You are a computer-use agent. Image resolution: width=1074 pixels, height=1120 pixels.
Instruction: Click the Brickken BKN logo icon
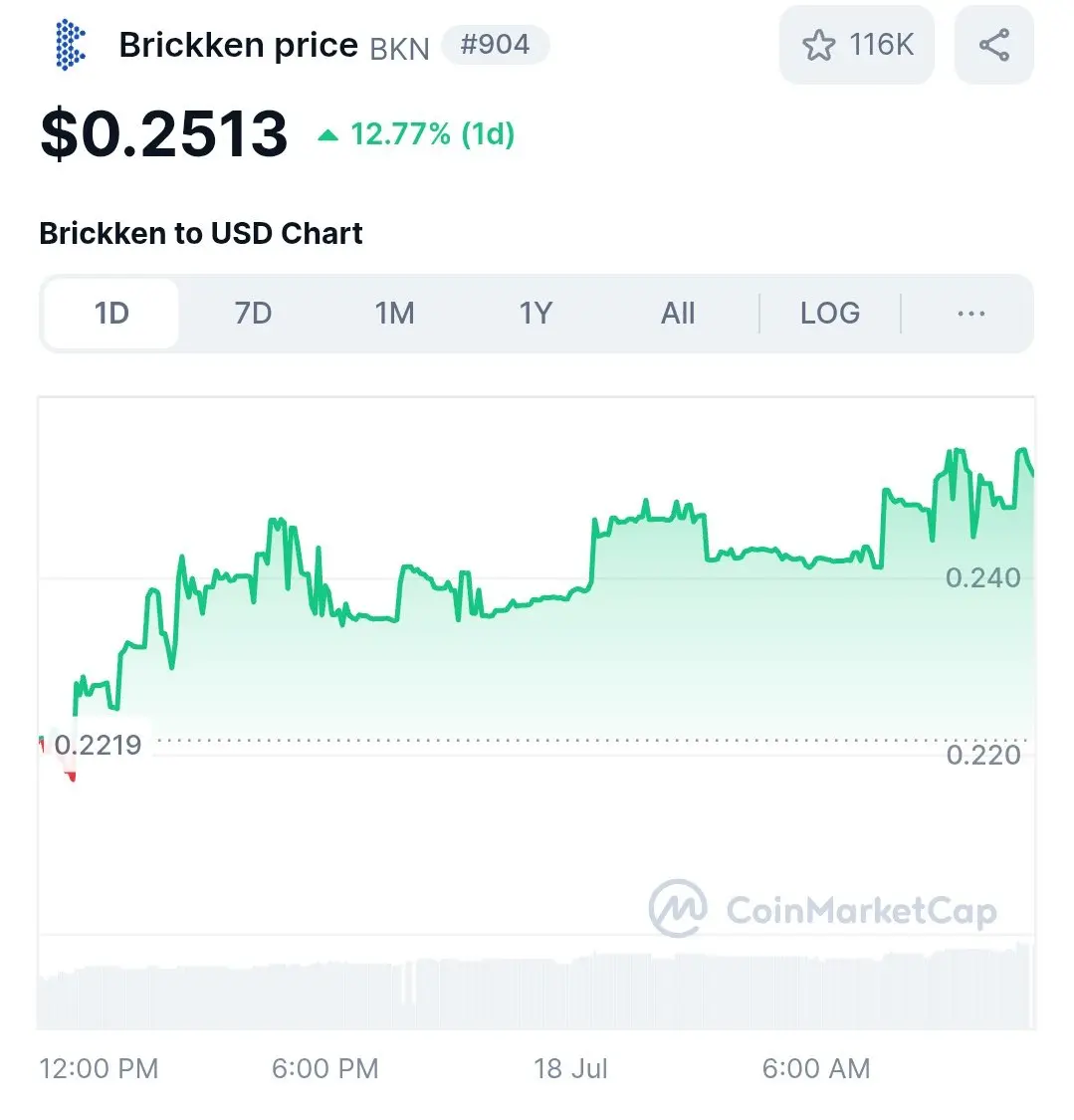(x=70, y=44)
